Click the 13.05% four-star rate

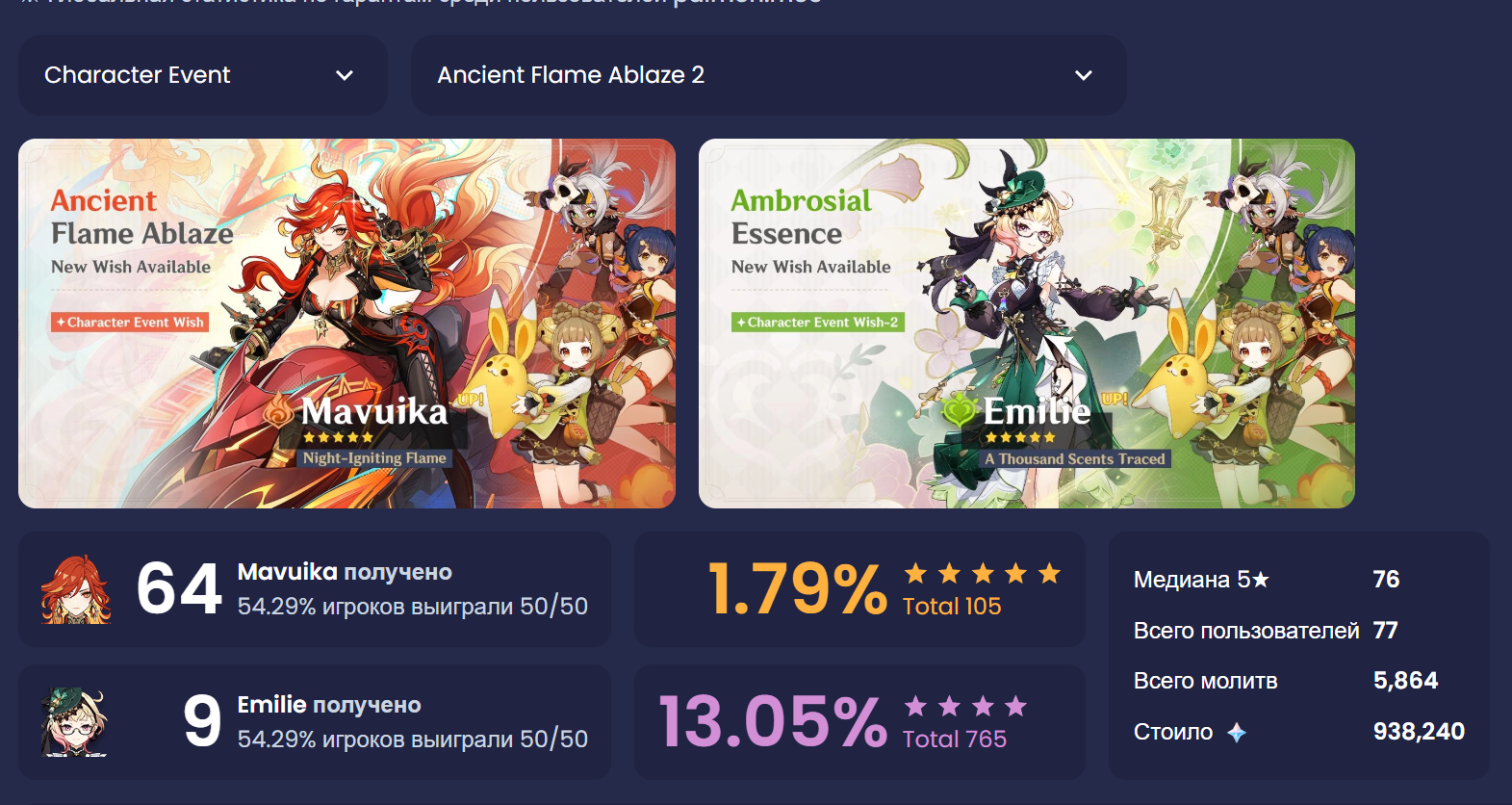(773, 722)
